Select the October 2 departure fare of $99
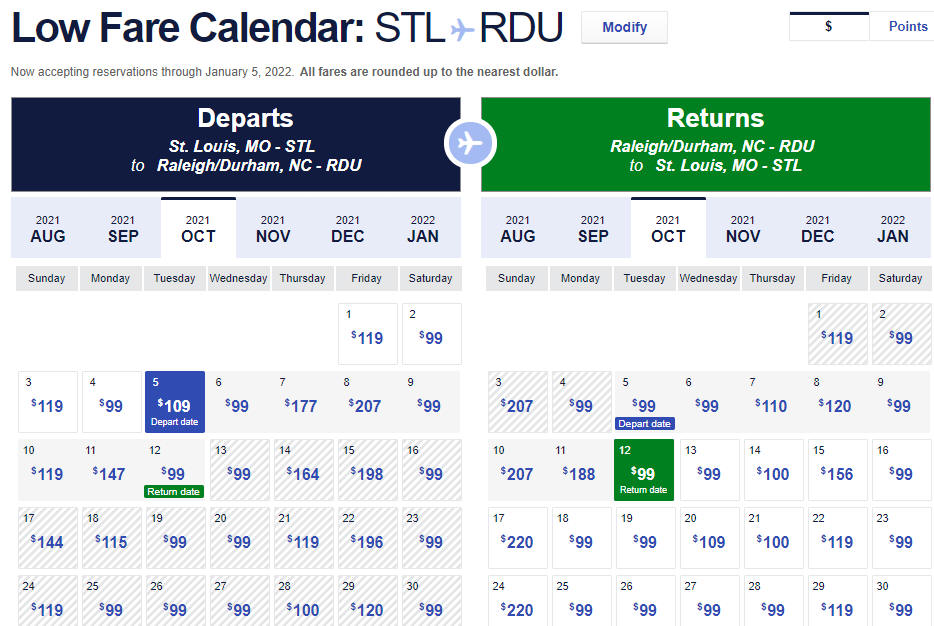 coord(432,334)
